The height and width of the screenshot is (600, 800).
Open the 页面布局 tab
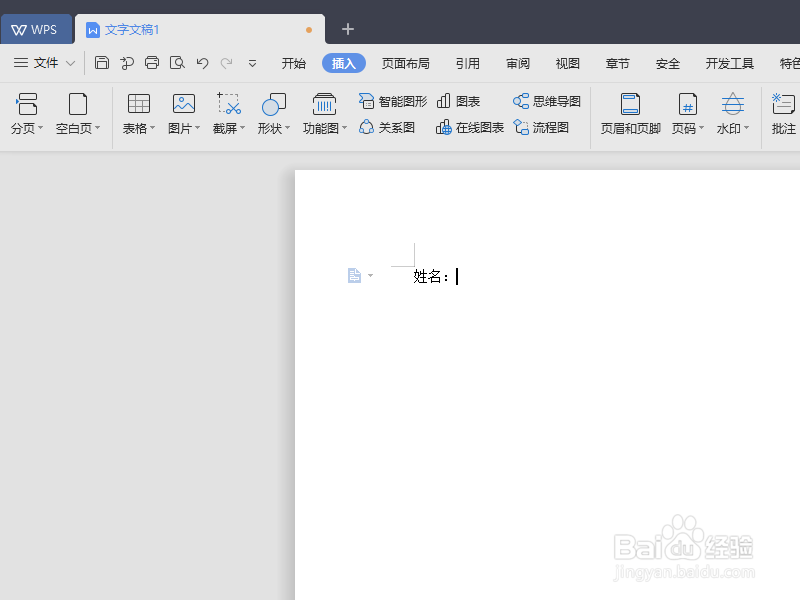point(406,63)
